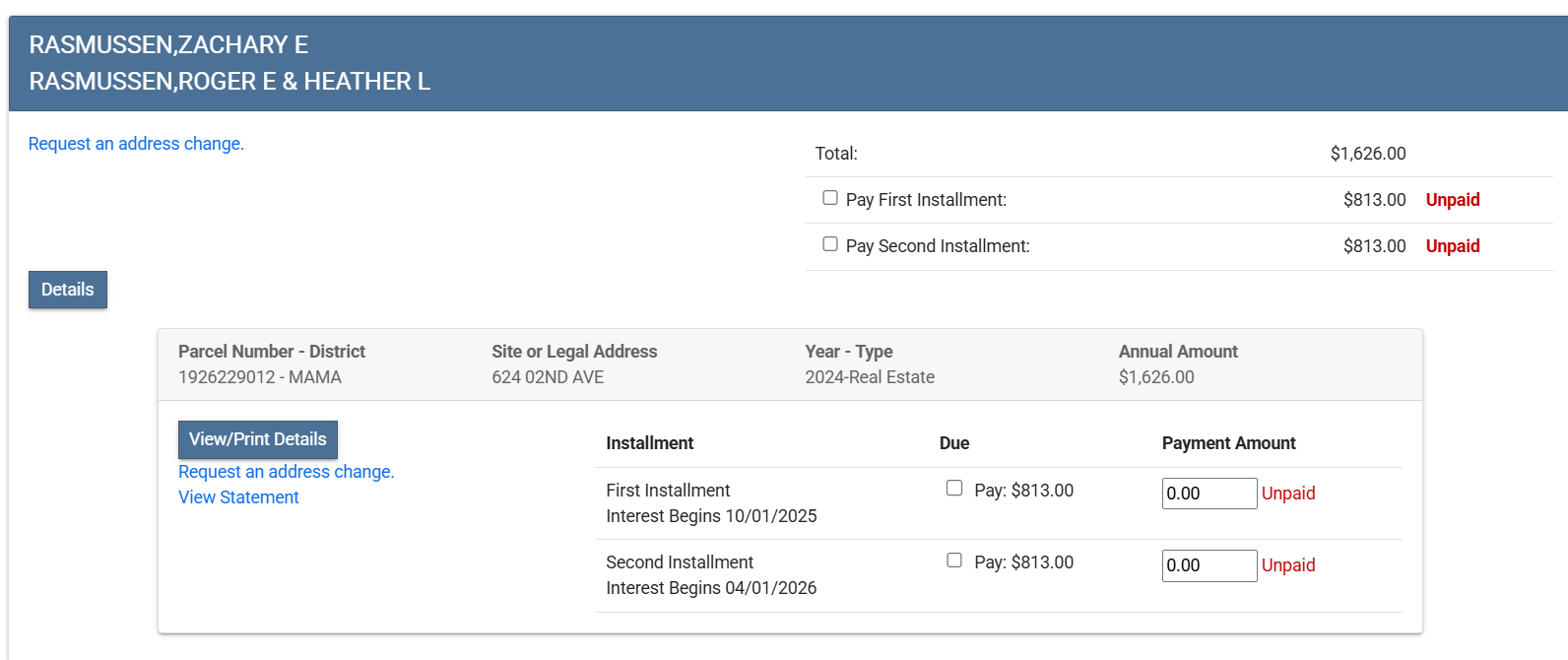Click the Interest Begins 10/01/2025 text

[x=711, y=516]
